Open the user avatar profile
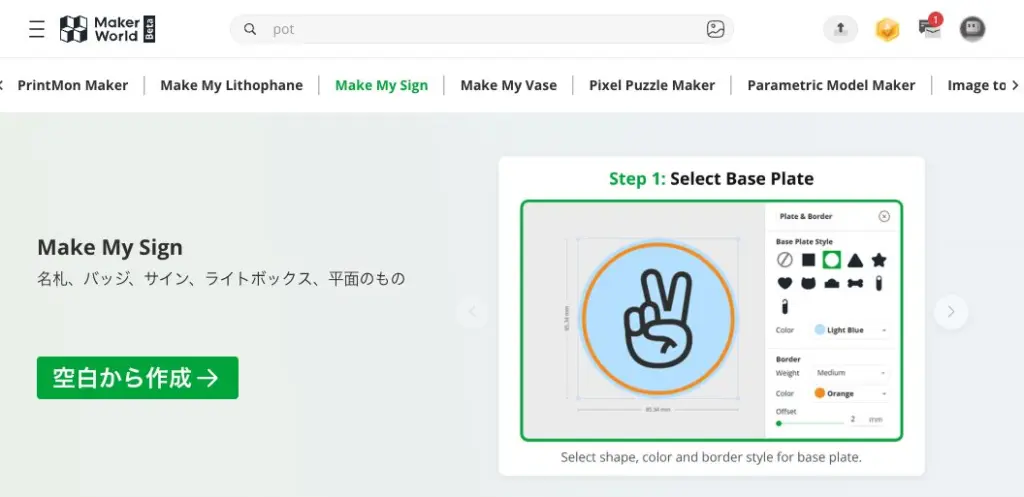The height and width of the screenshot is (497, 1024). pyautogui.click(x=972, y=29)
